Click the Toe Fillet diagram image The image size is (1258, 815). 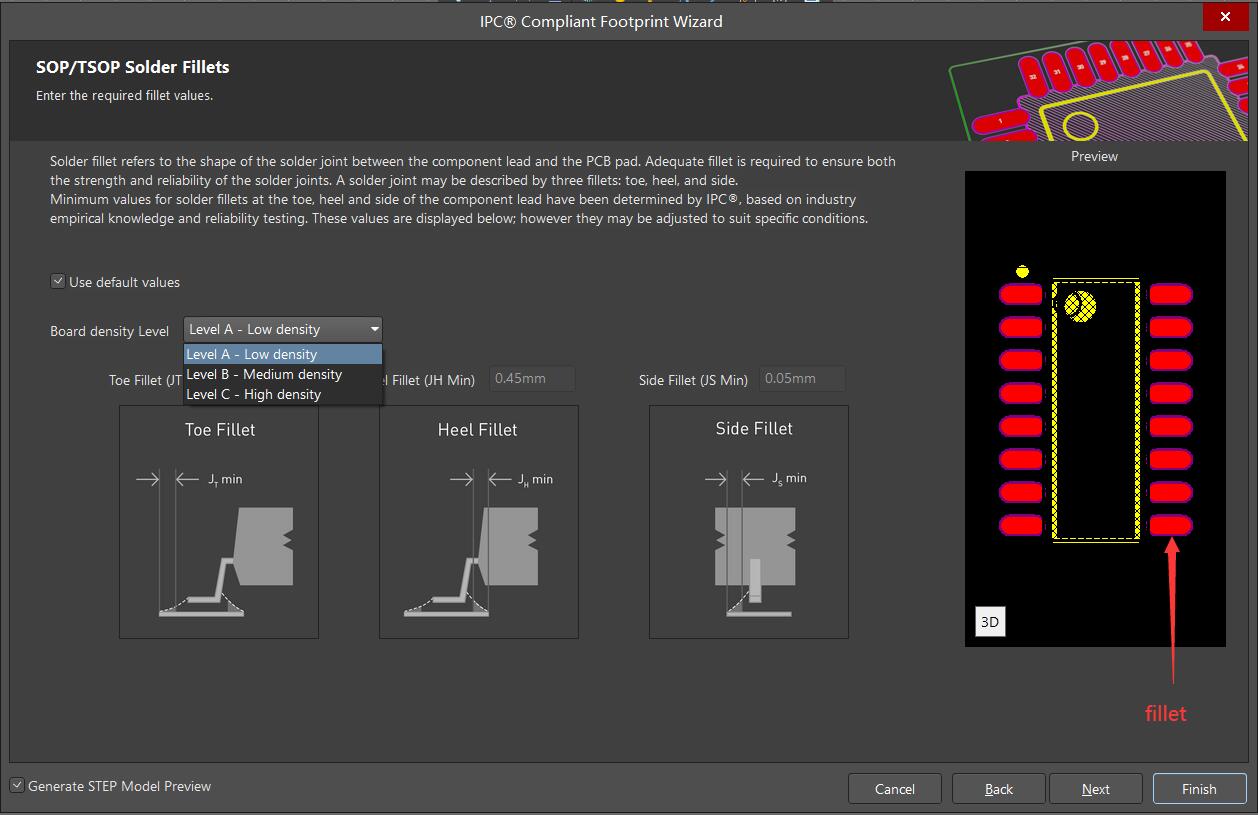point(219,522)
